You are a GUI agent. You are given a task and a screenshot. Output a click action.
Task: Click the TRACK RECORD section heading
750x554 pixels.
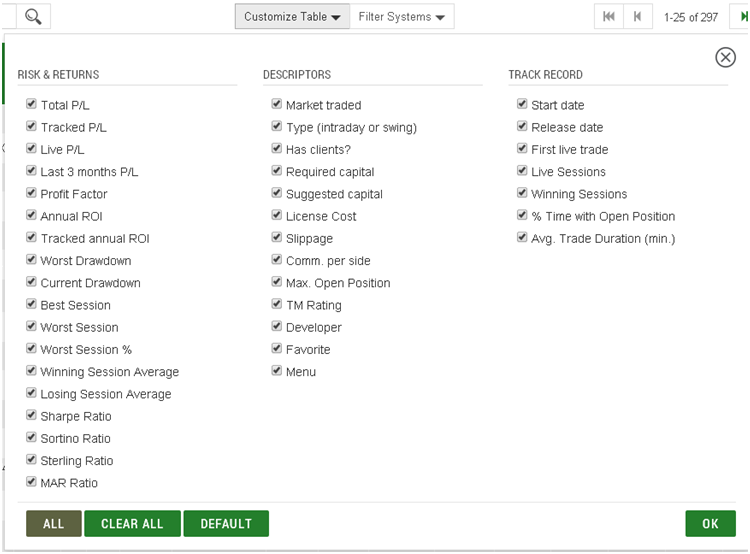[545, 75]
